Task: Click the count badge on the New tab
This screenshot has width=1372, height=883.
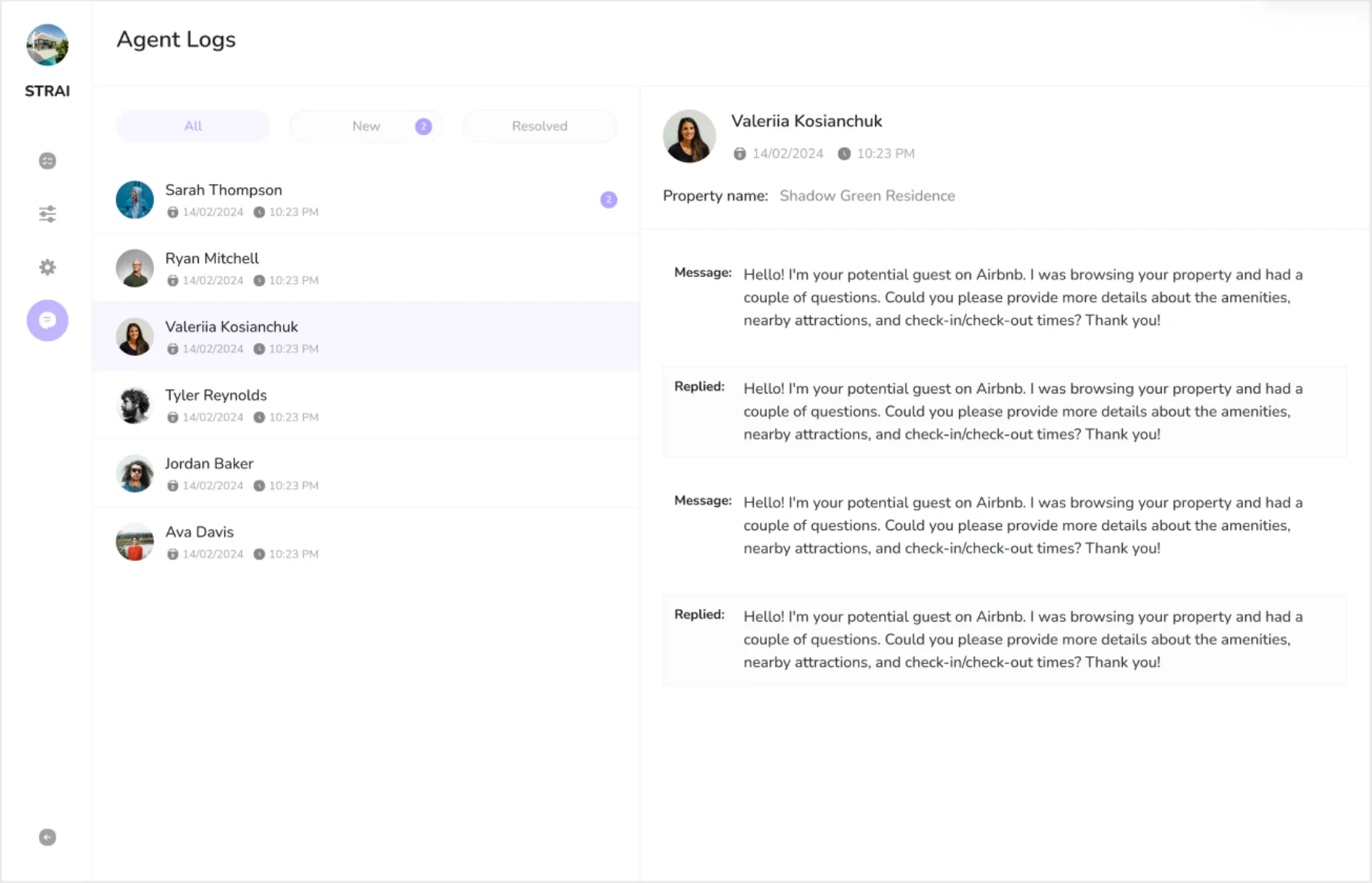Action: pyautogui.click(x=423, y=125)
